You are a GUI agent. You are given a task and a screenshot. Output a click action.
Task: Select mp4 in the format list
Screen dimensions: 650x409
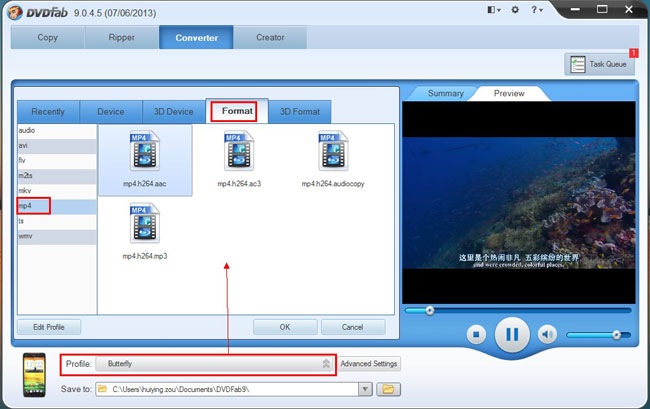pos(57,206)
